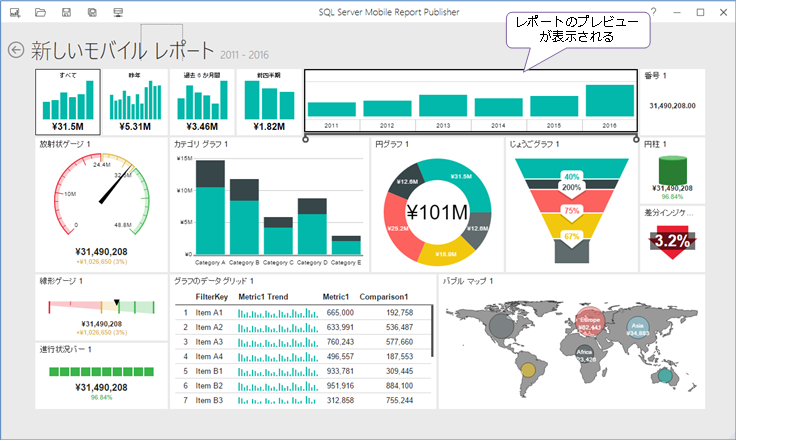Screen dimensions: 800x441
Task: Click the 75% red funnel segment
Action: (571, 201)
